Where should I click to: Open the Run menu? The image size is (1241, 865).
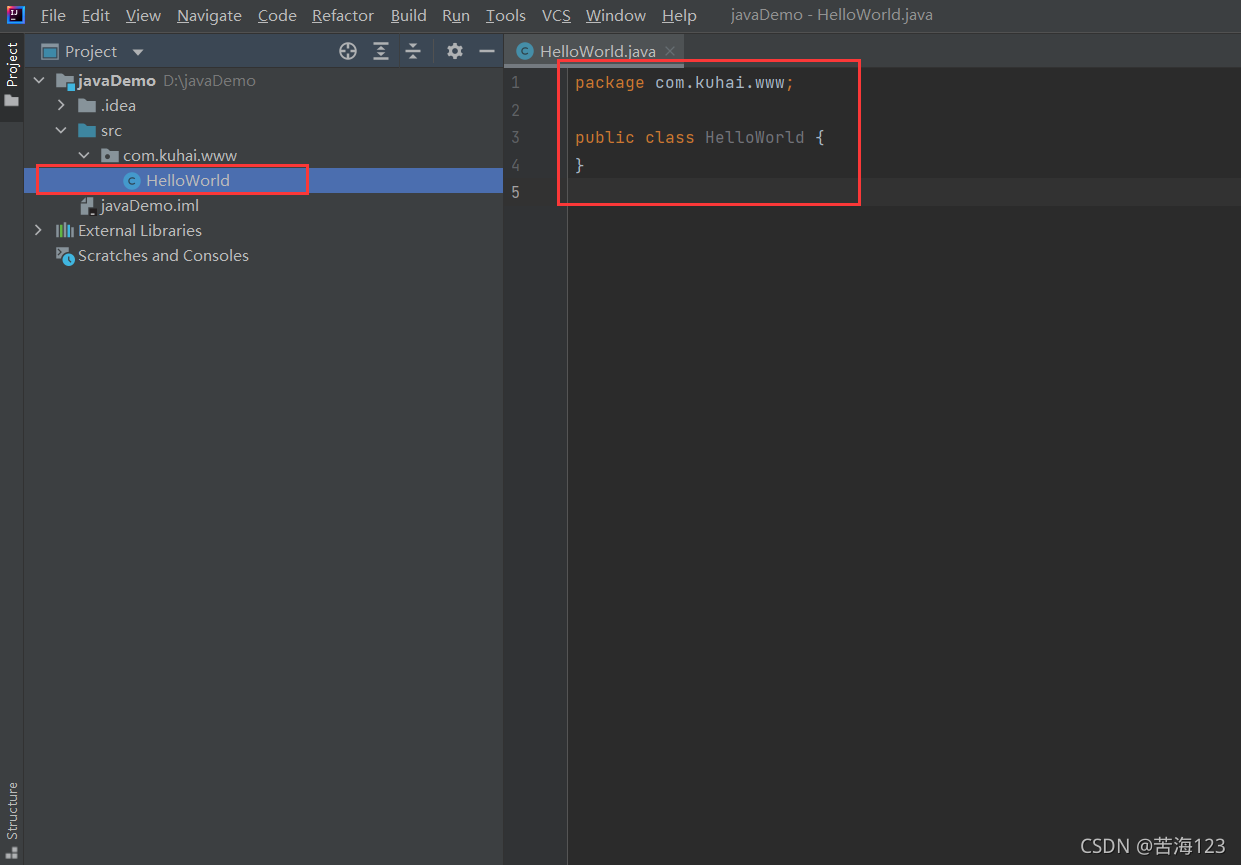click(x=456, y=16)
